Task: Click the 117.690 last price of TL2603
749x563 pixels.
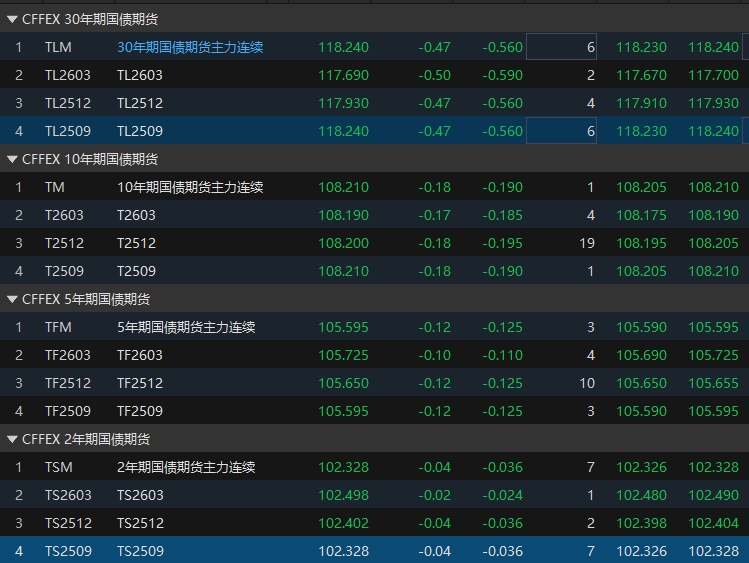Action: point(343,75)
